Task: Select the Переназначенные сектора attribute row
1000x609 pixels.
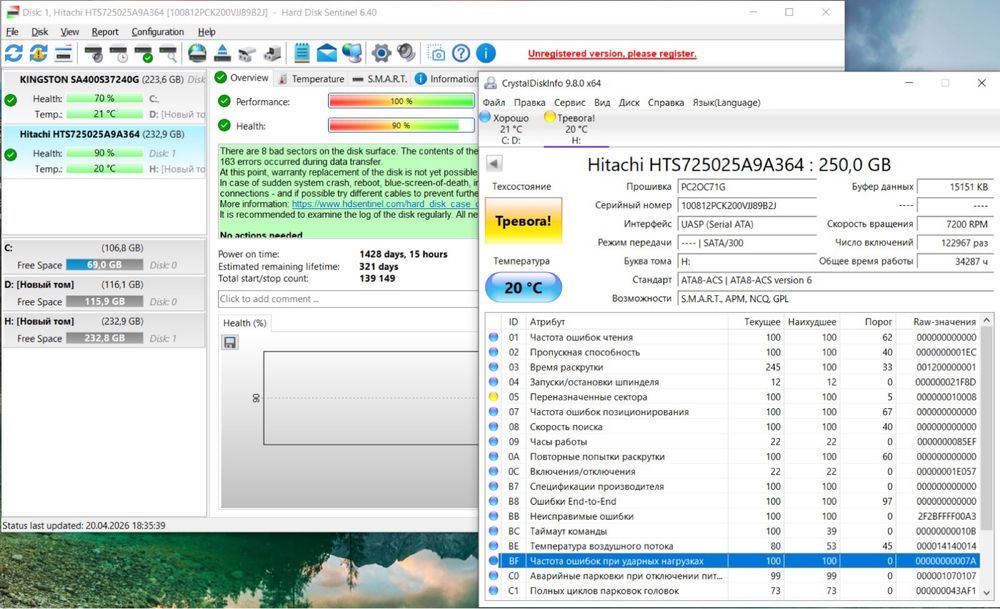Action: click(732, 397)
